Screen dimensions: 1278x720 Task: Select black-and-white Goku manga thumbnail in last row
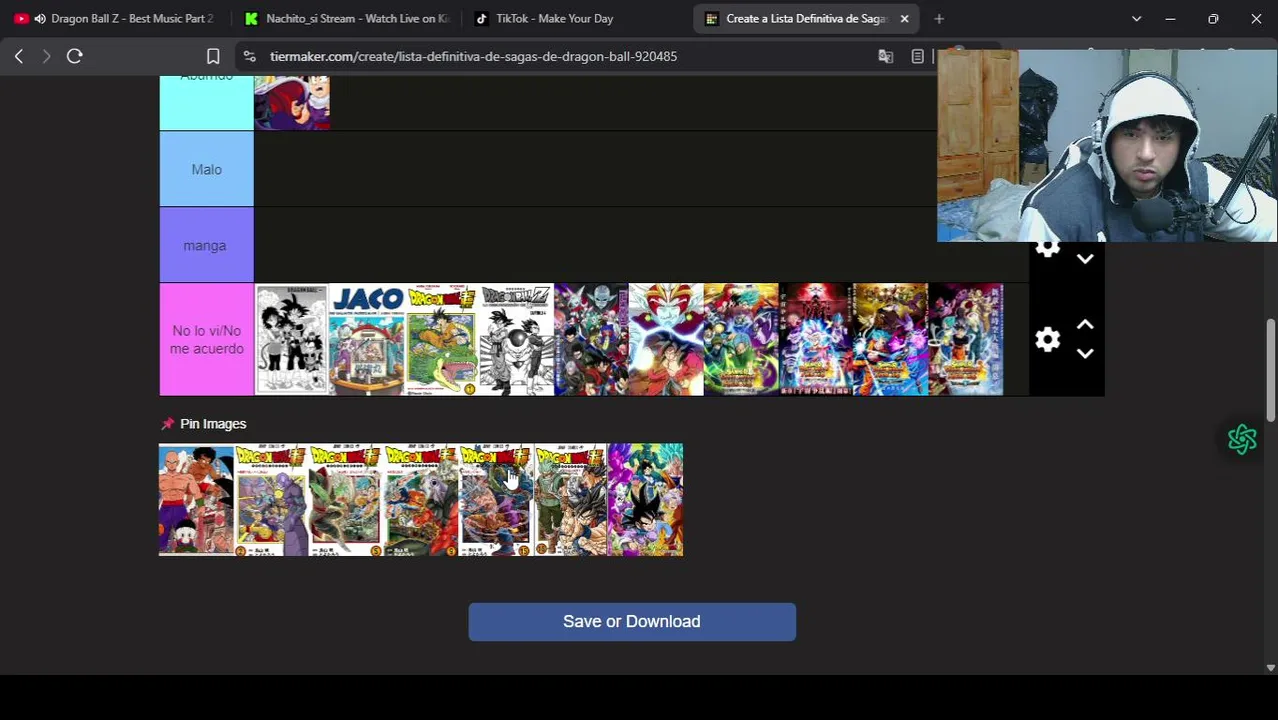tap(292, 340)
